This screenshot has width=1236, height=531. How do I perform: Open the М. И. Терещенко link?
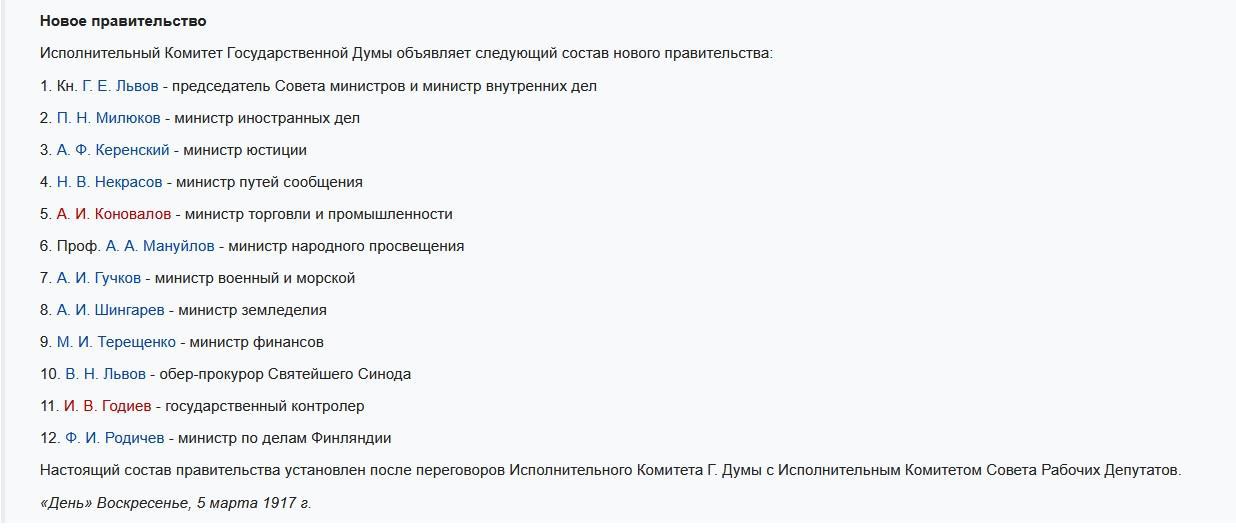point(116,342)
